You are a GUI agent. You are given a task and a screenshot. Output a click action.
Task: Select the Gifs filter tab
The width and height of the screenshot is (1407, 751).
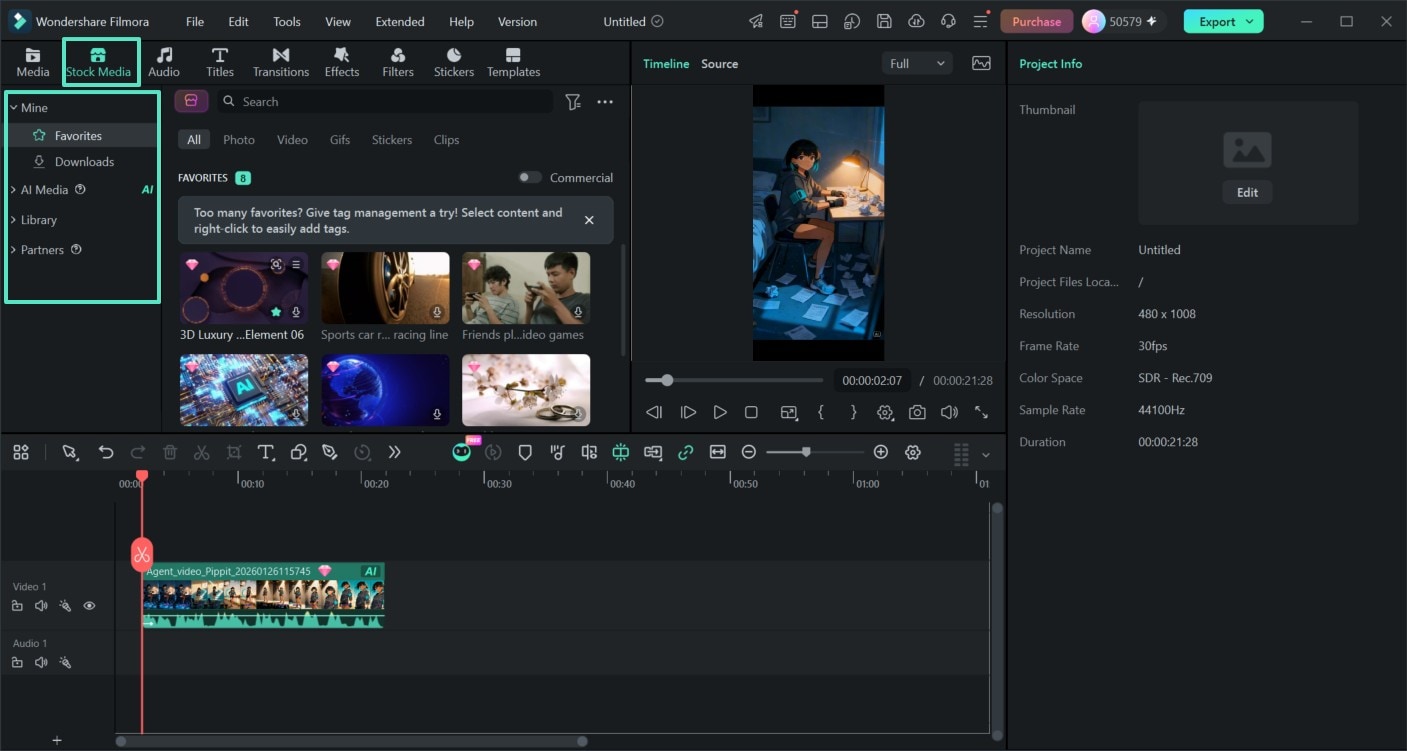[340, 140]
